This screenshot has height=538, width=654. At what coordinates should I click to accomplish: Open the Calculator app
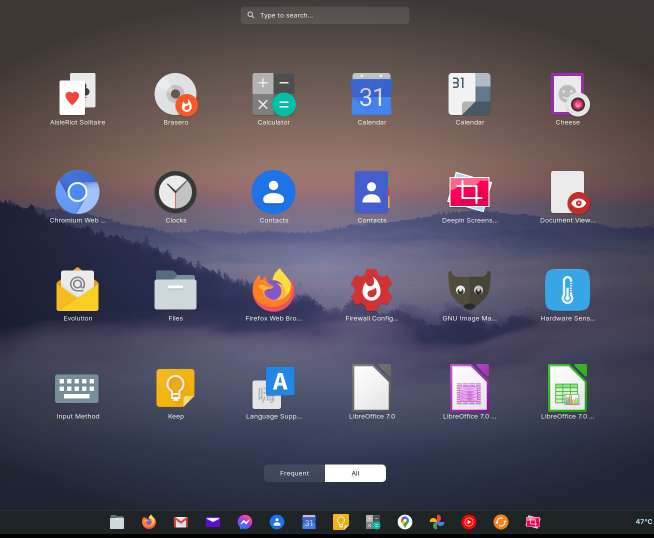tap(273, 95)
